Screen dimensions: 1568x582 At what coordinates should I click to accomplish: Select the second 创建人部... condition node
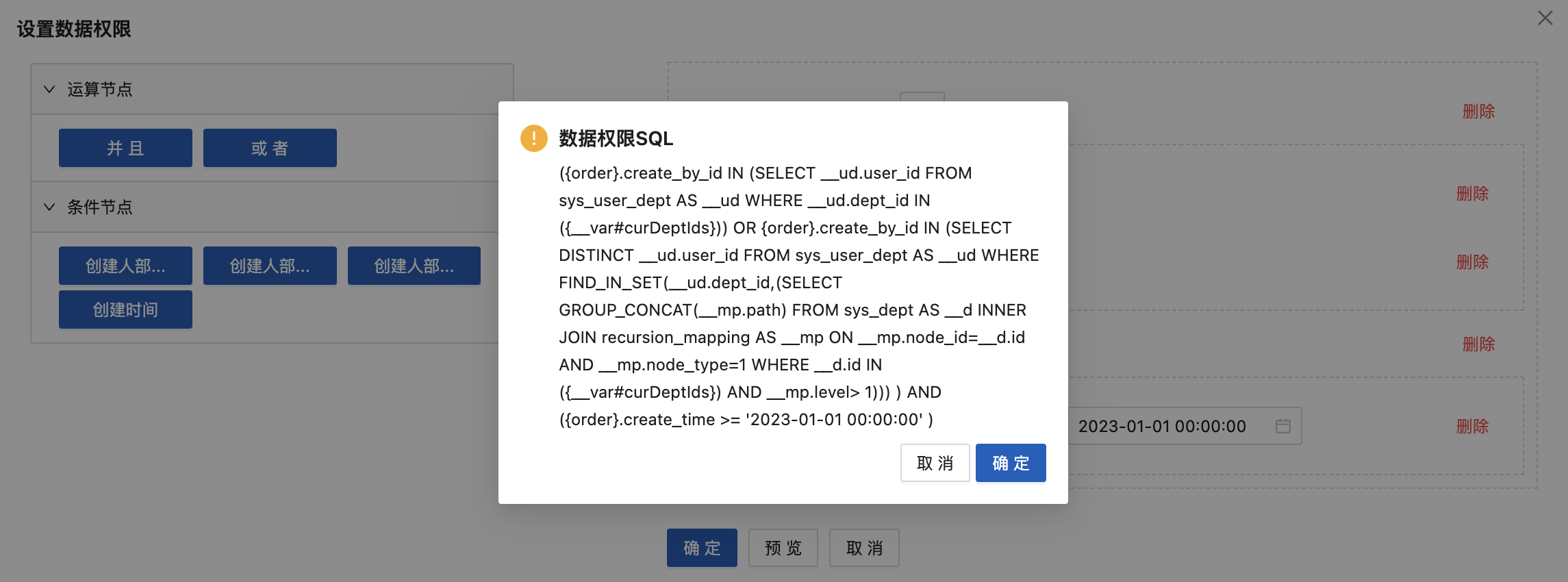[270, 266]
